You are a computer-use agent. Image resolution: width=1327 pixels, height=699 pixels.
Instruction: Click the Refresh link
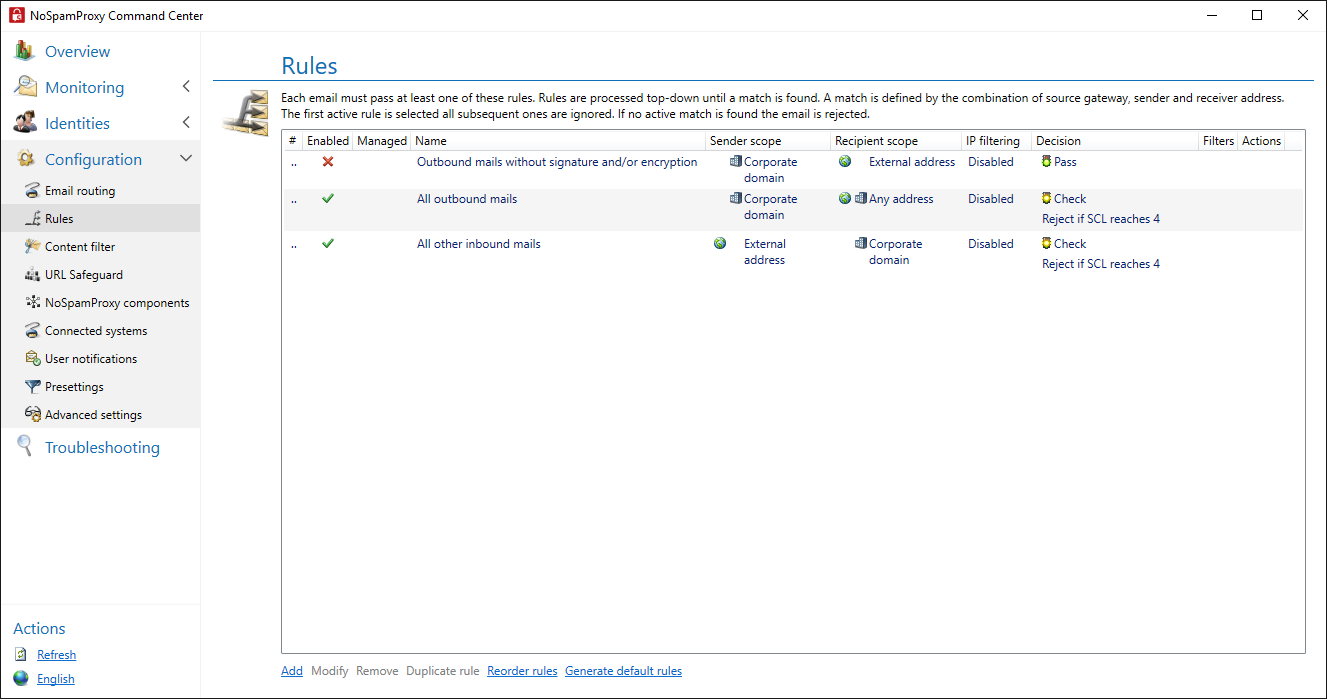click(x=56, y=654)
